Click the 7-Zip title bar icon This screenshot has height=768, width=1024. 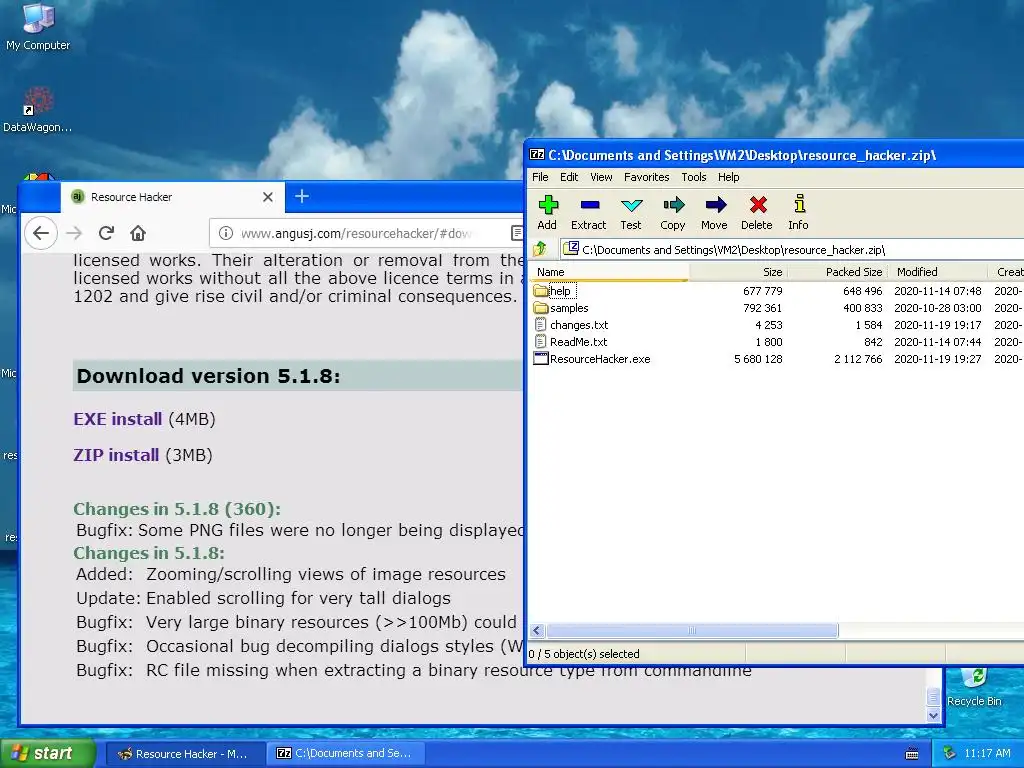tap(537, 155)
